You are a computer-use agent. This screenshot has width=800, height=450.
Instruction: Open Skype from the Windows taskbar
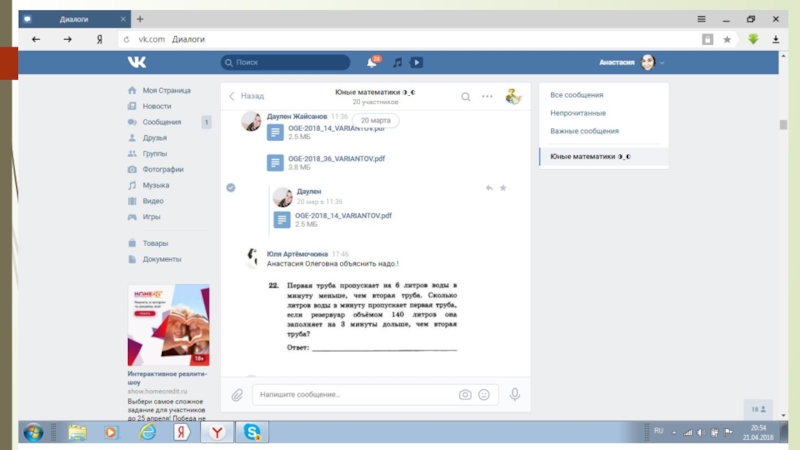[252, 432]
